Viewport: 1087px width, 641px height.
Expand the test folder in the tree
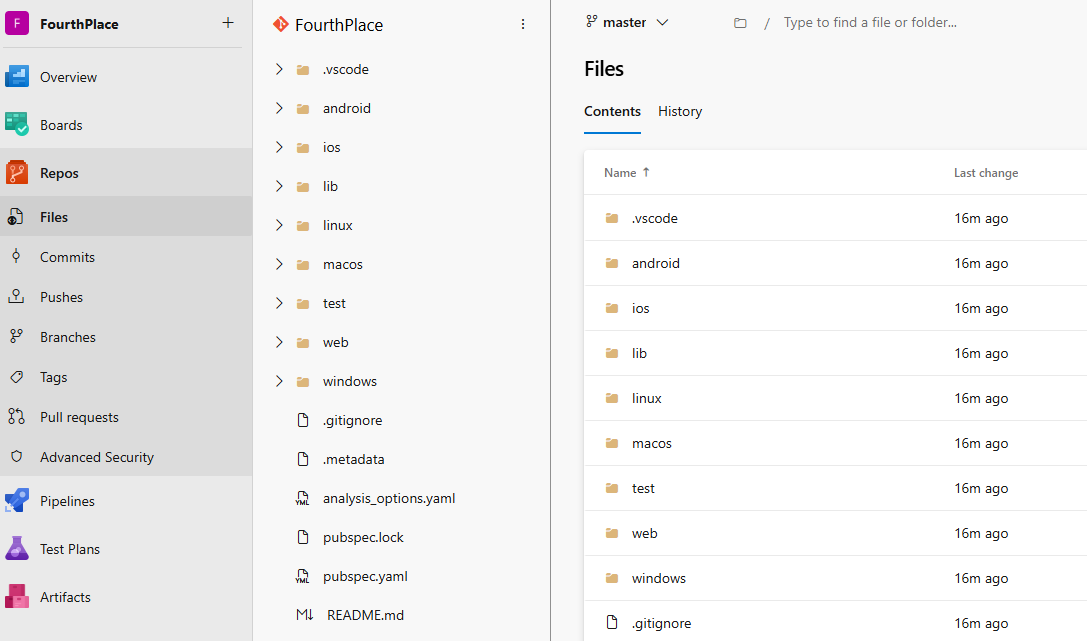click(x=279, y=303)
